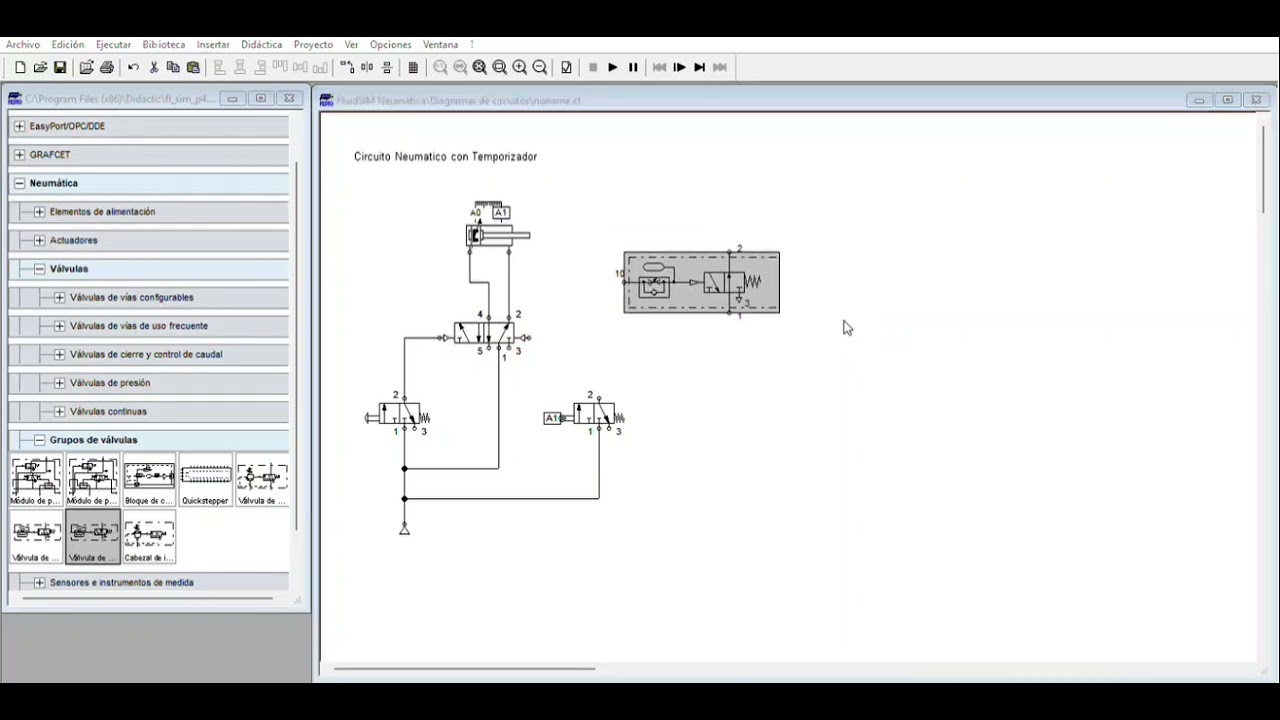The image size is (1280, 720).
Task: Copy the selected component
Action: (173, 67)
